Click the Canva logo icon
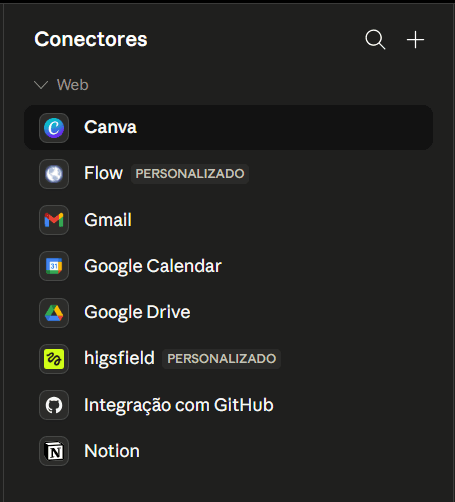455x502 pixels. coord(54,128)
